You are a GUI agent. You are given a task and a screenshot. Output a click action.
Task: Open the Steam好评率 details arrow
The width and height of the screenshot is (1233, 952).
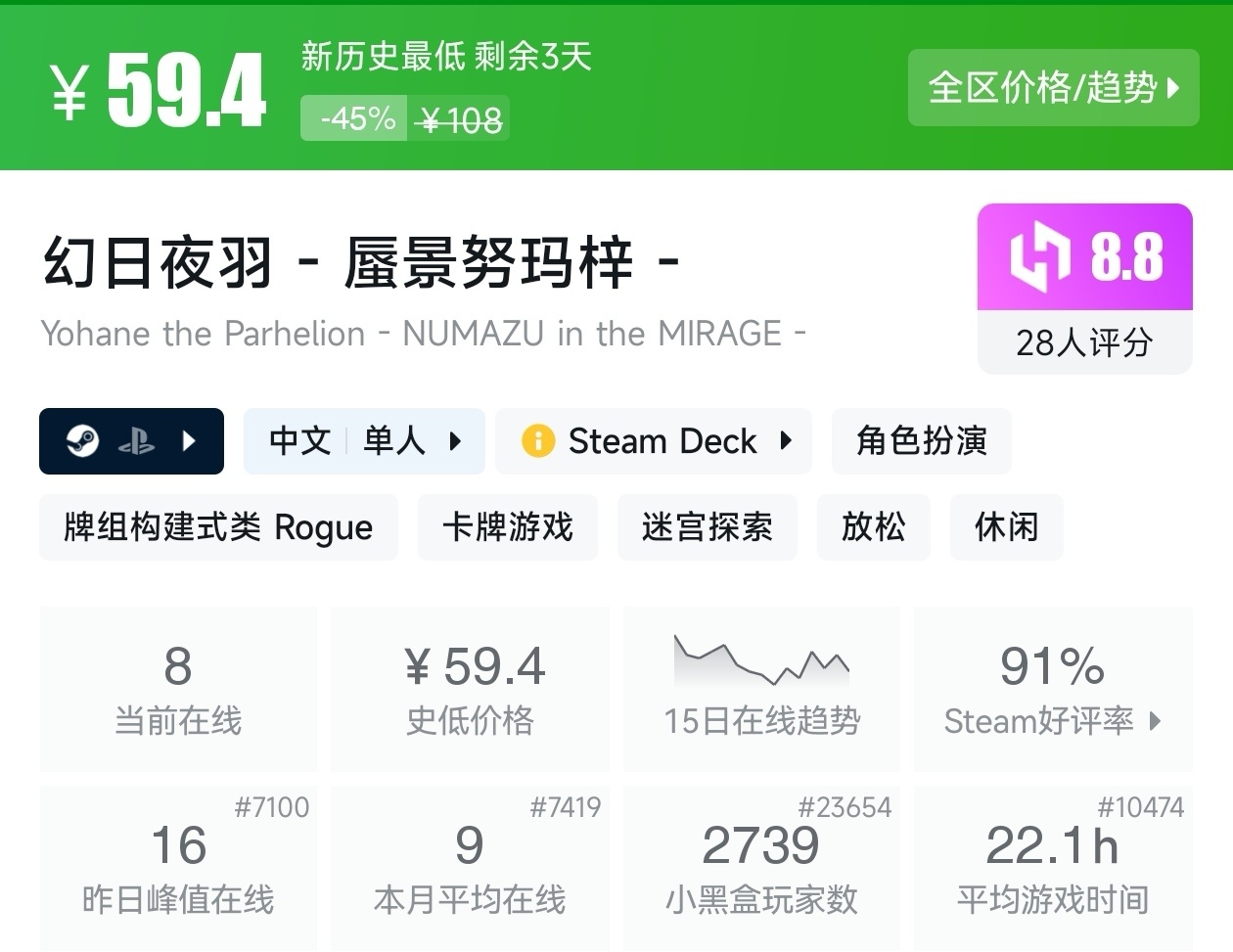tap(1156, 721)
